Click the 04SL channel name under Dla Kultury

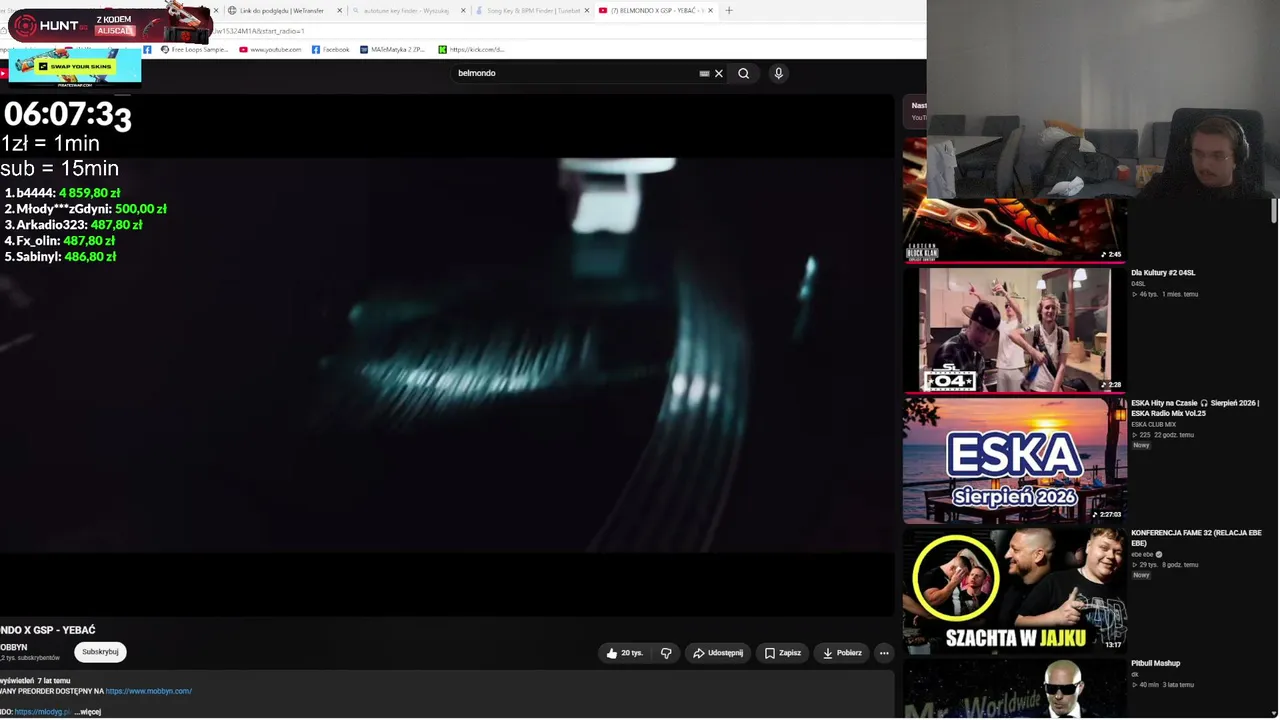click(x=1138, y=284)
